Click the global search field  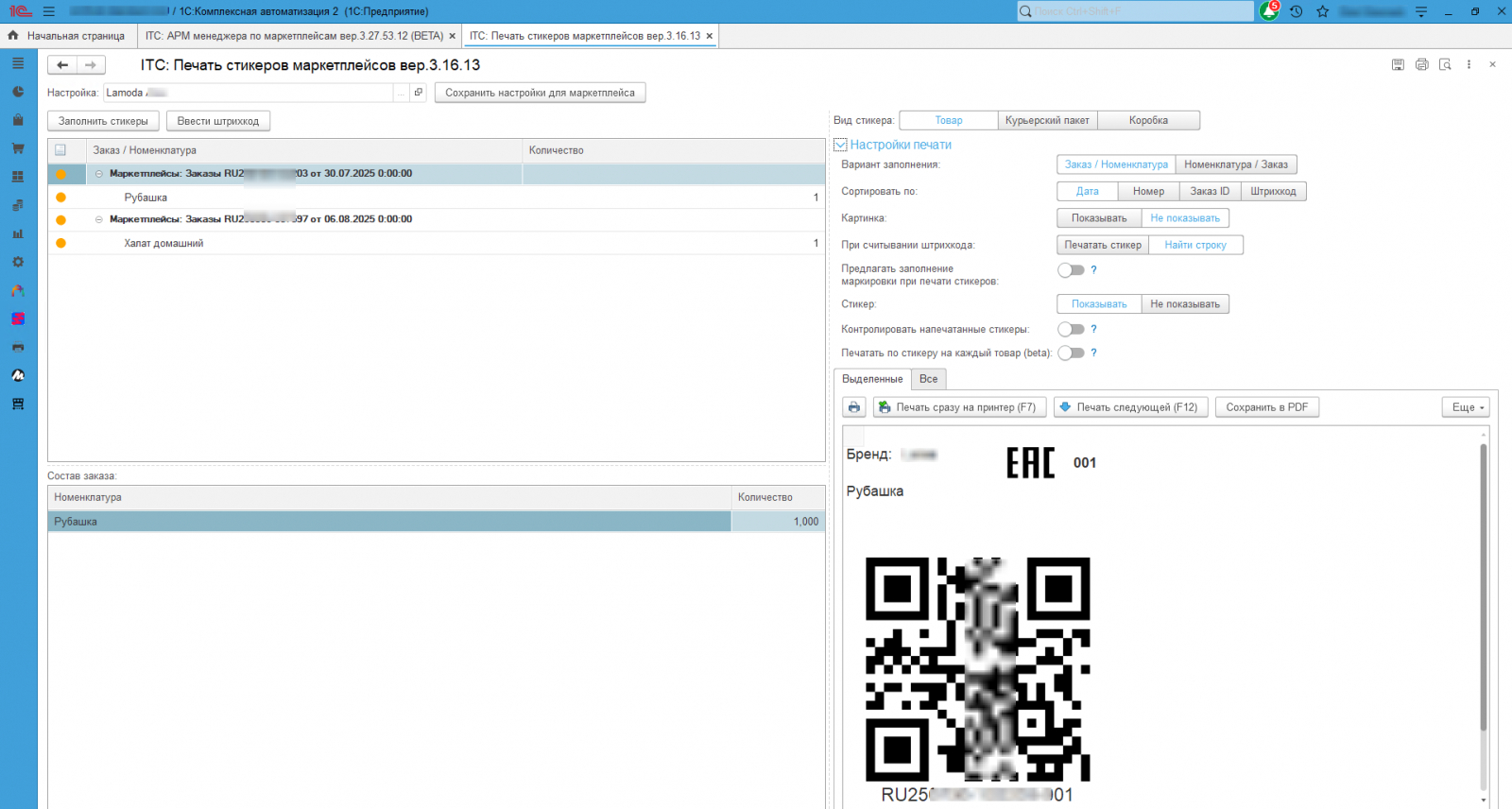pos(1135,11)
